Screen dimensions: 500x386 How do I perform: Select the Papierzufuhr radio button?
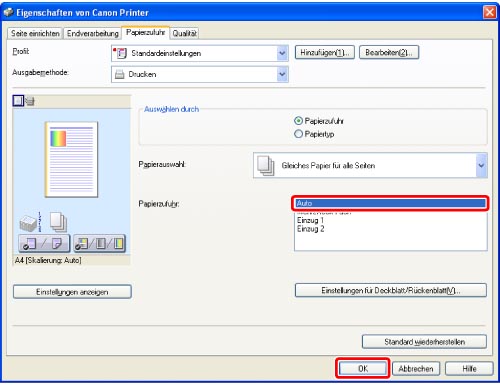tap(298, 121)
